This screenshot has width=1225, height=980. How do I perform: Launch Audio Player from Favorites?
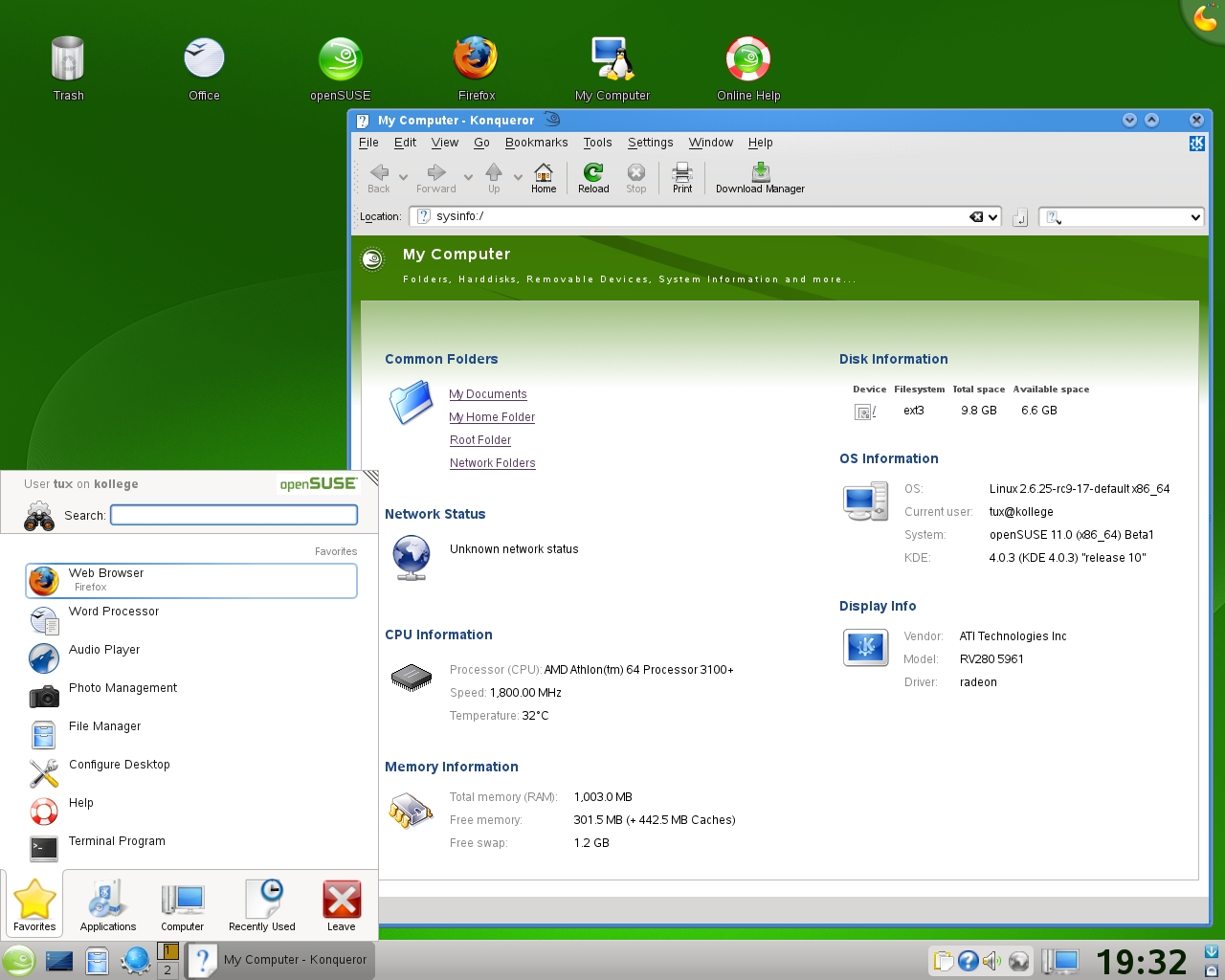tap(191, 657)
